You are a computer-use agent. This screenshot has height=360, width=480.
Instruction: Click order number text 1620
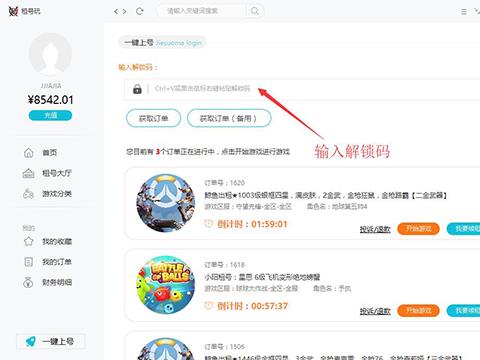coord(225,183)
